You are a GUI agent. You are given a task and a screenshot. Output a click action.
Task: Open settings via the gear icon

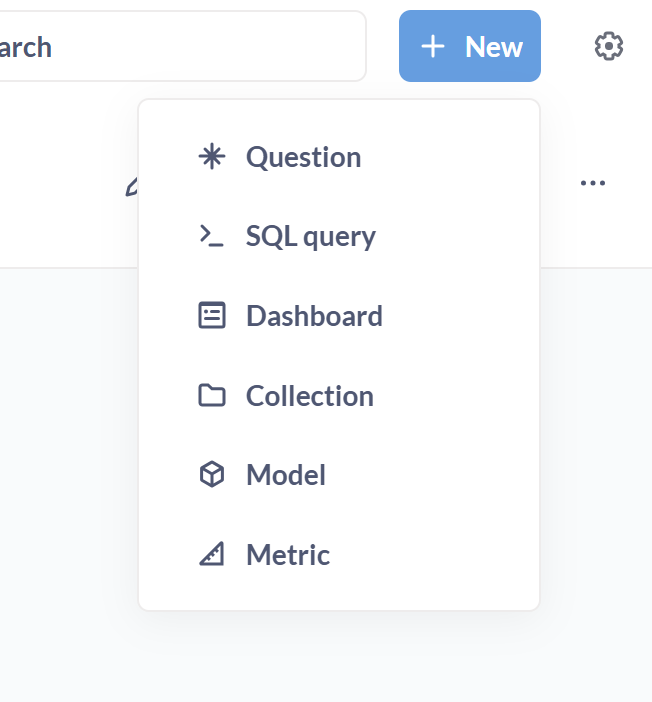[x=608, y=46]
